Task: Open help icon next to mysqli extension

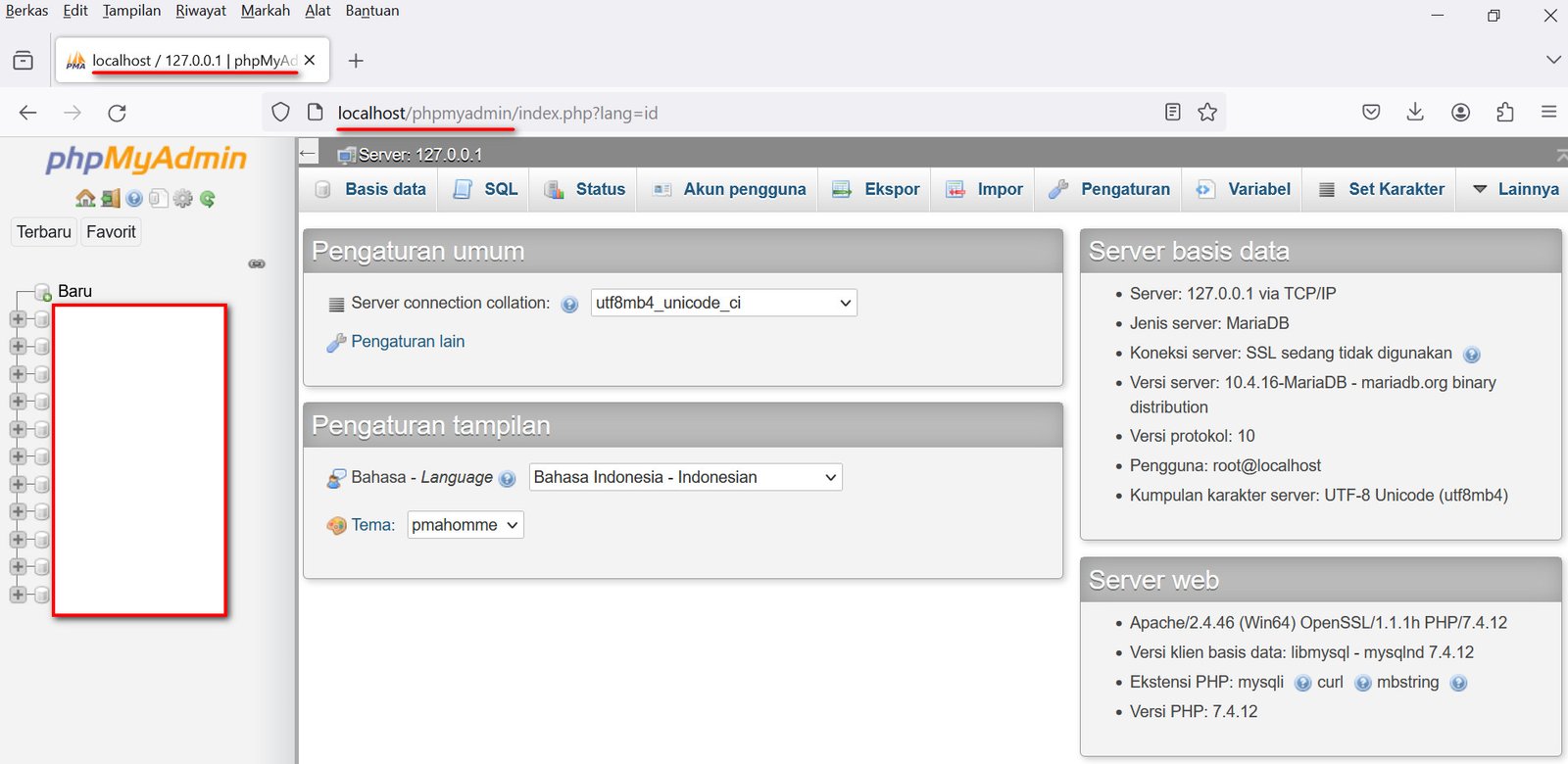Action: pyautogui.click(x=1302, y=684)
